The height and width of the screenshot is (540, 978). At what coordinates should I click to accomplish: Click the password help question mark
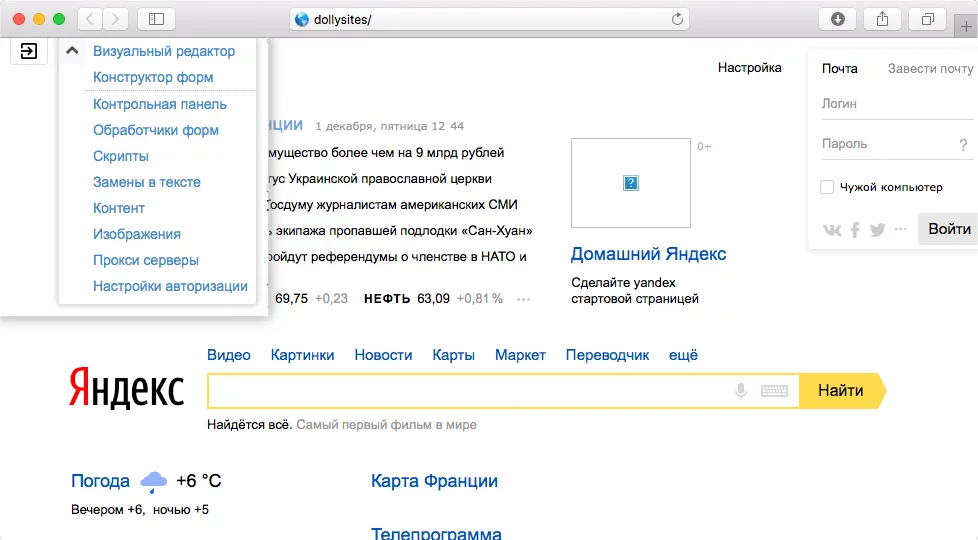tap(964, 145)
